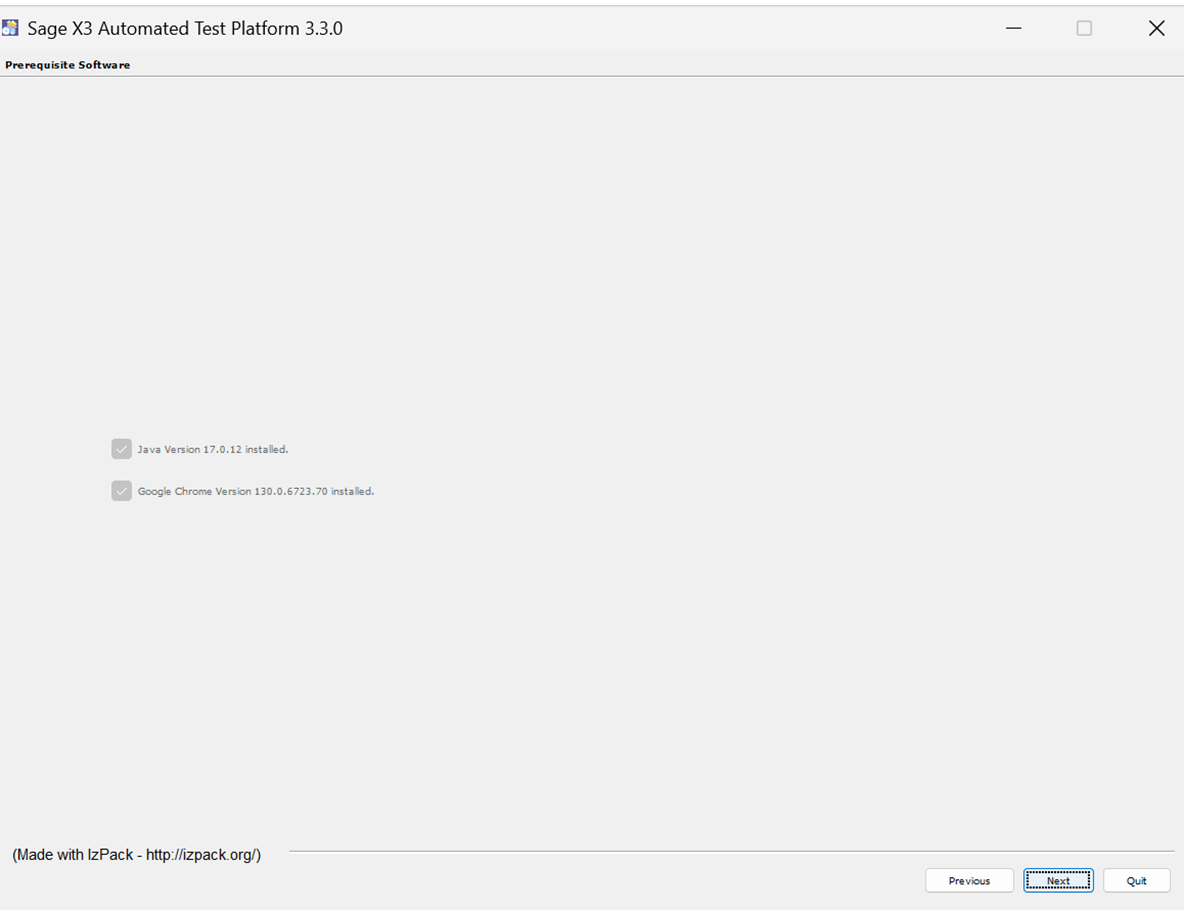Click the 'Made with IzPack' footer text
This screenshot has width=1184, height=910.
[137, 855]
